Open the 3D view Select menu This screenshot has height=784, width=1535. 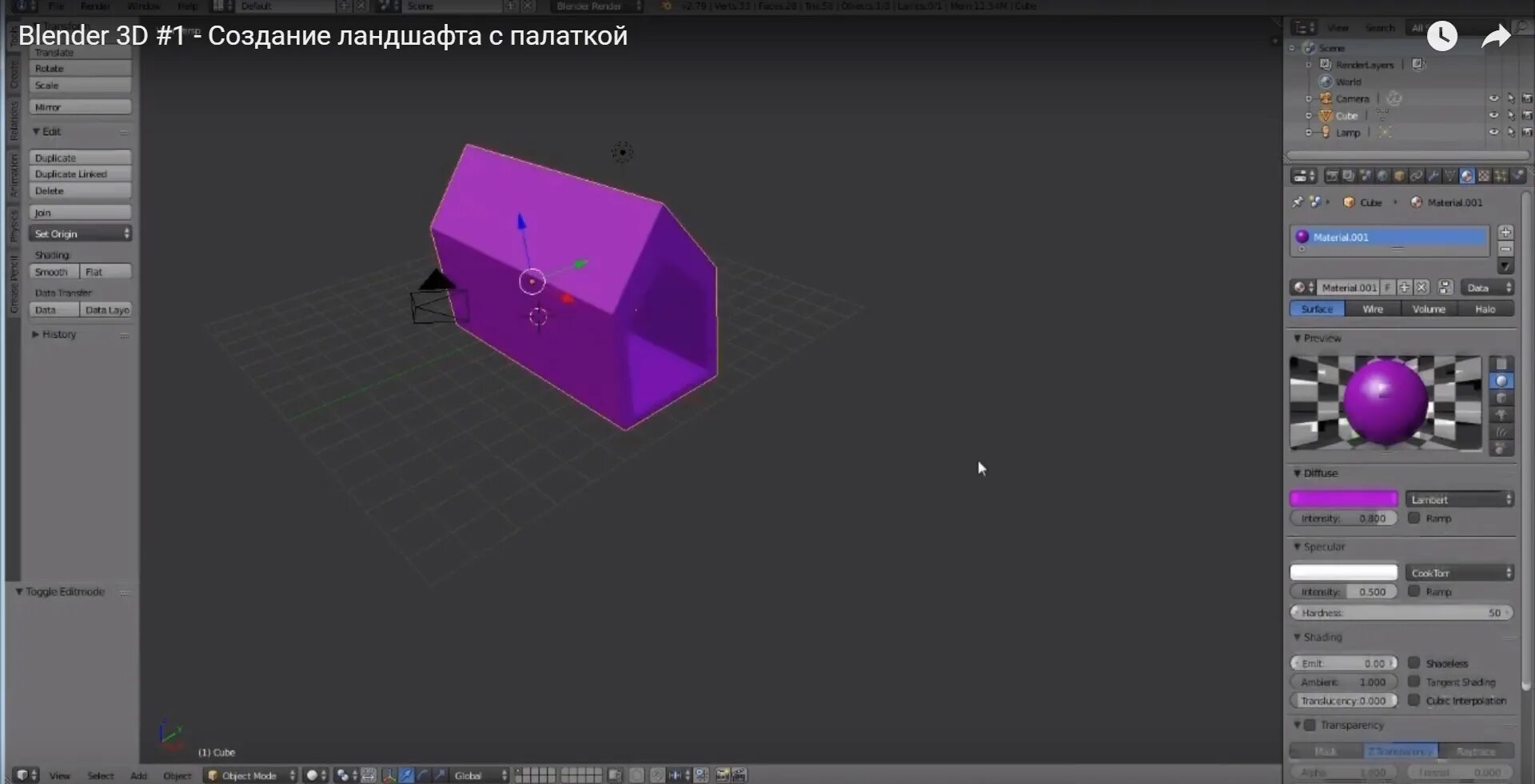coord(101,776)
